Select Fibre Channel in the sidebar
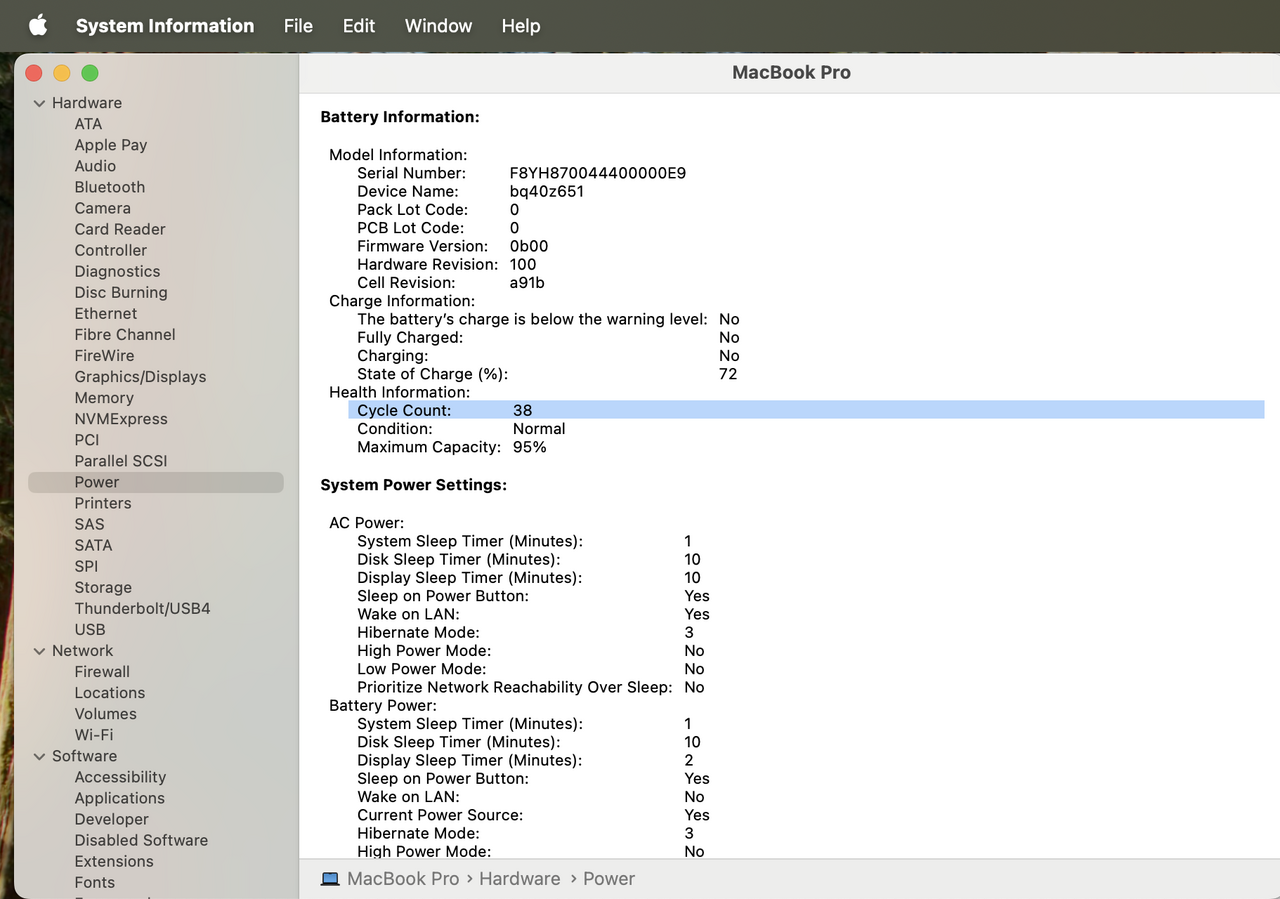Image resolution: width=1280 pixels, height=899 pixels. coord(125,334)
